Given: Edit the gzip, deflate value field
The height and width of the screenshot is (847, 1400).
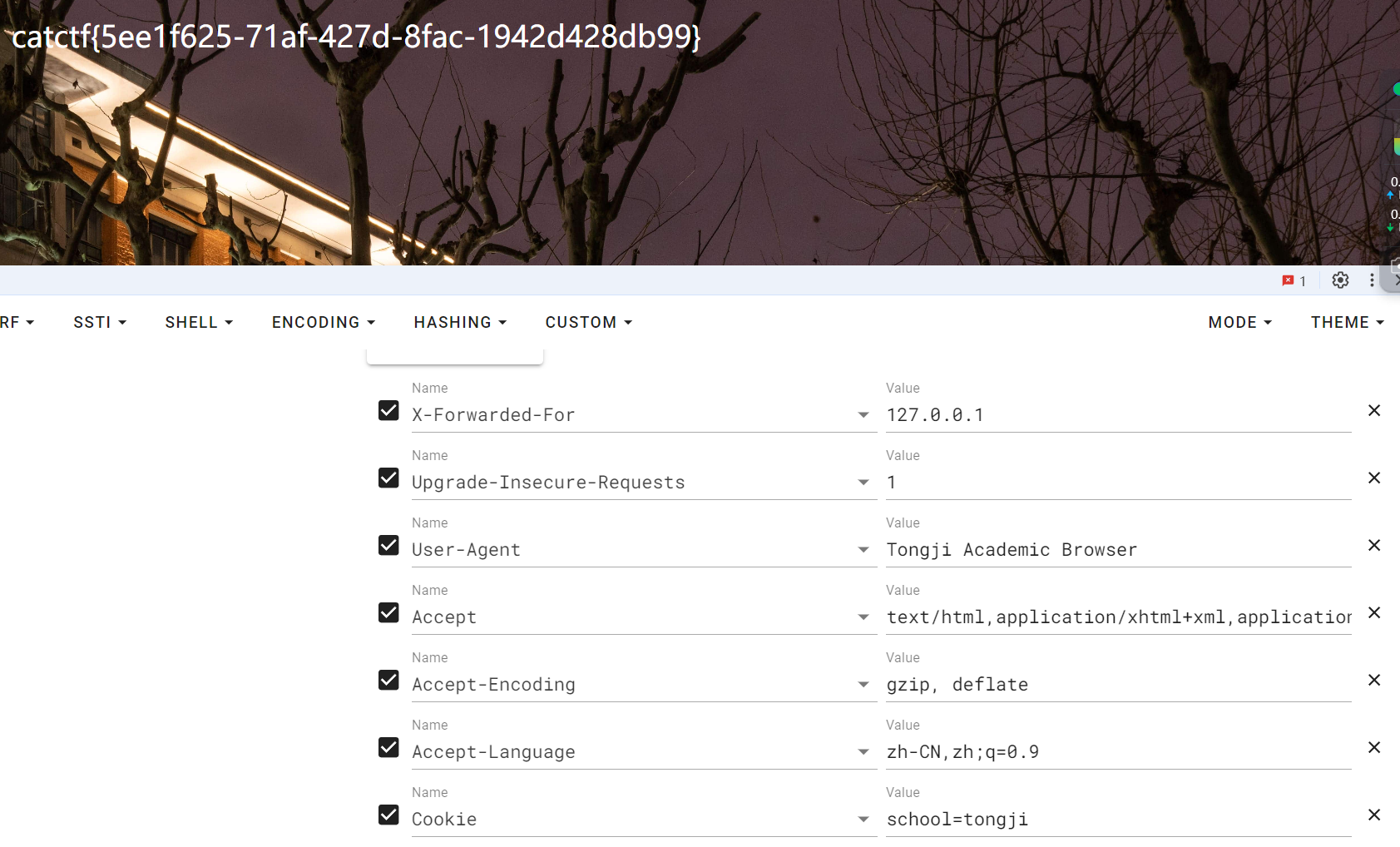Looking at the screenshot, I should click(x=1119, y=685).
